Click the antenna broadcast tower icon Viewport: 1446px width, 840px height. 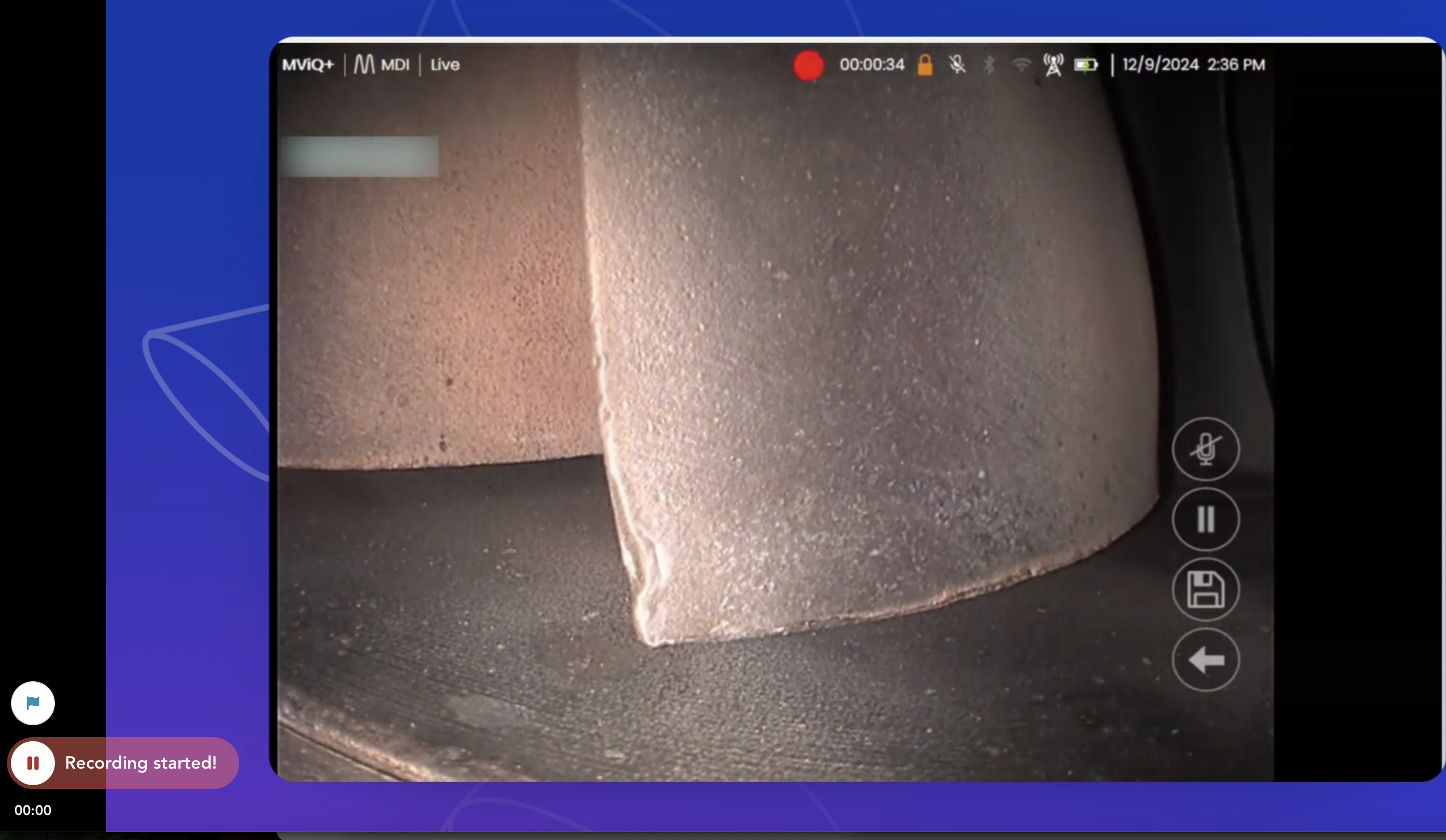pyautogui.click(x=1053, y=65)
